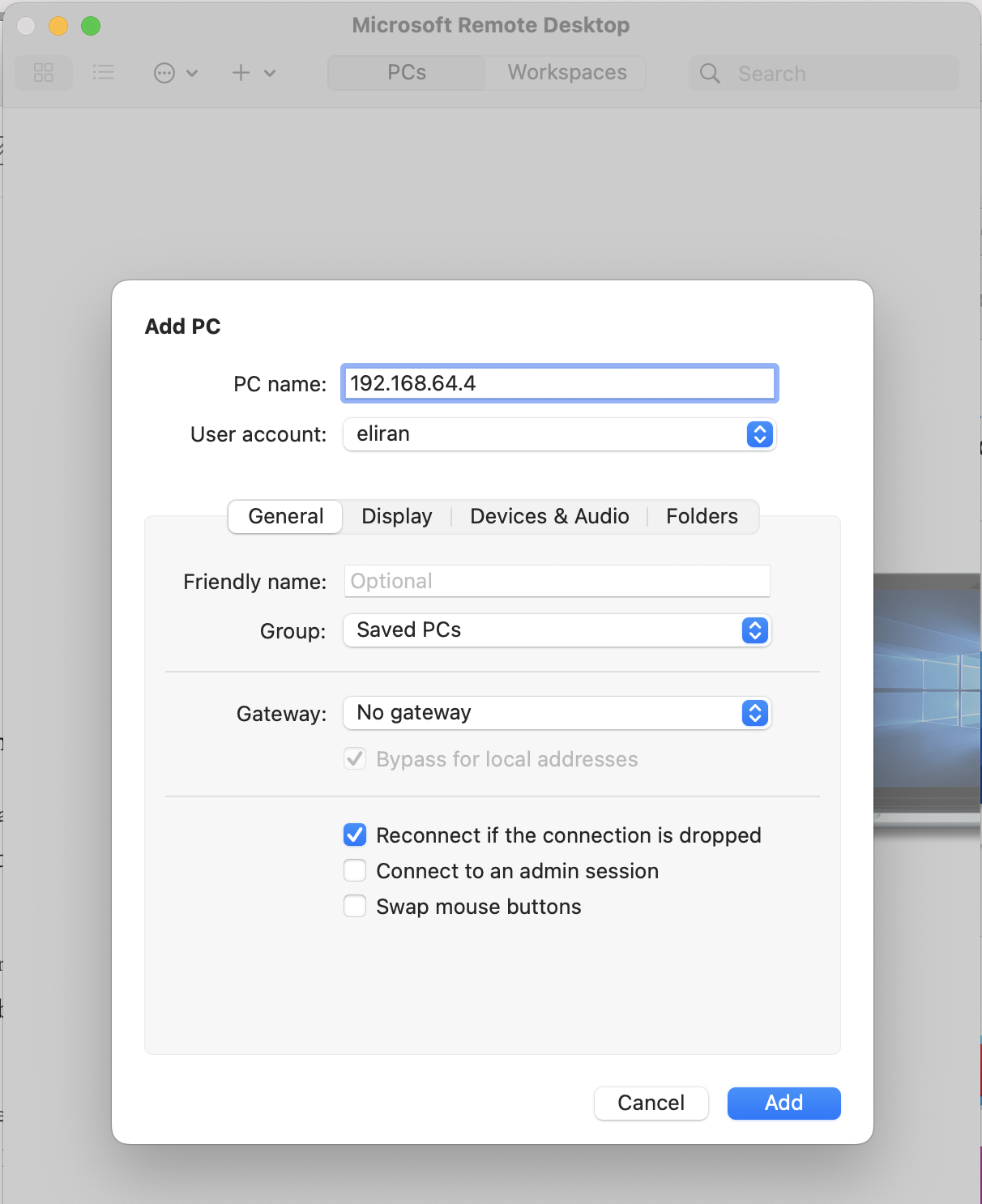This screenshot has height=1204, width=982.
Task: Select the General tab
Action: tap(285, 516)
